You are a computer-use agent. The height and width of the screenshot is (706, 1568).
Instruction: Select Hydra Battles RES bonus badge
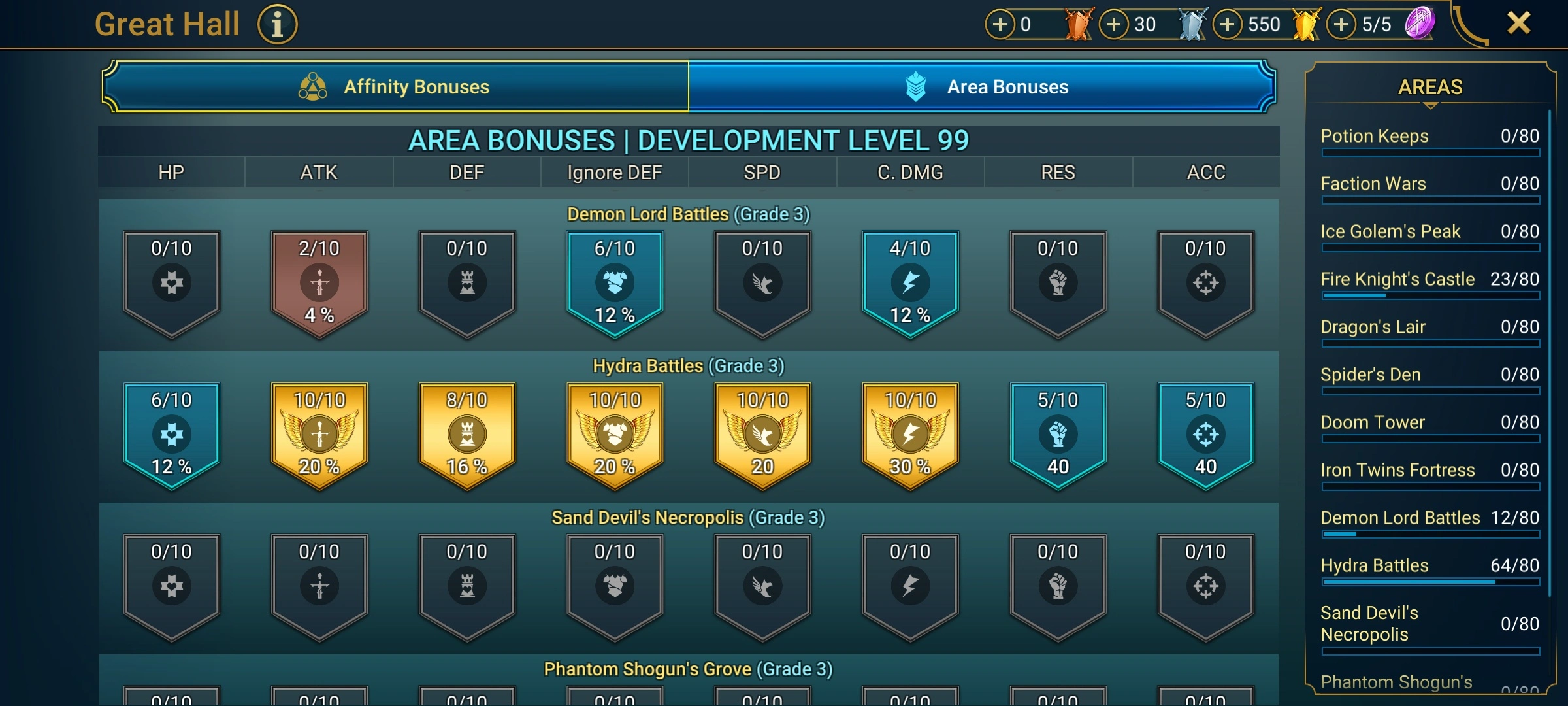click(x=1058, y=435)
